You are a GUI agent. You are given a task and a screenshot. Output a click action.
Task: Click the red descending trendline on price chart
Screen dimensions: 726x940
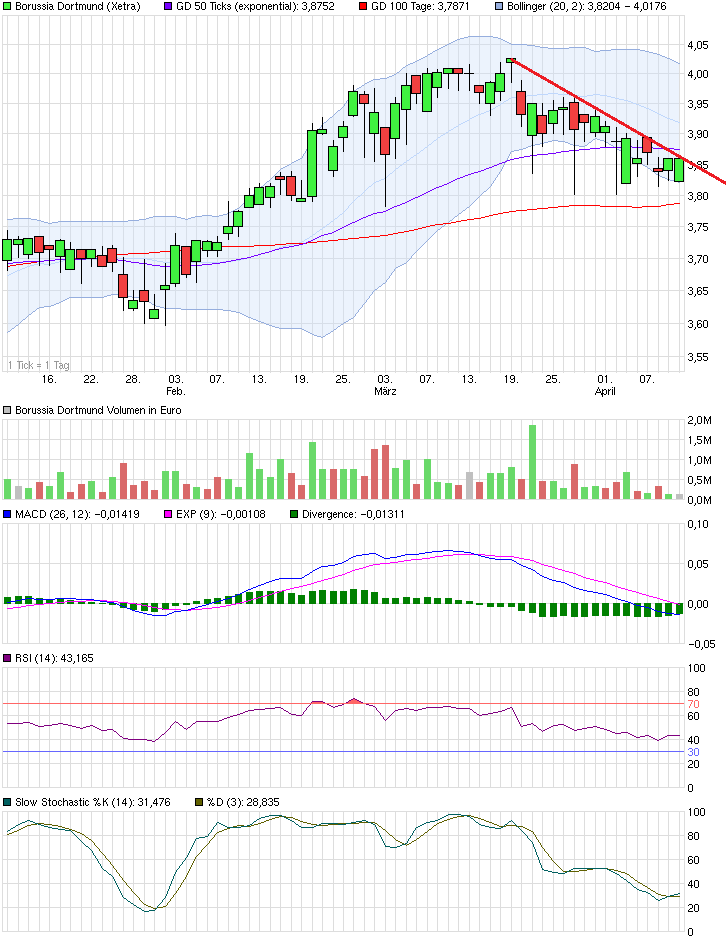[617, 121]
